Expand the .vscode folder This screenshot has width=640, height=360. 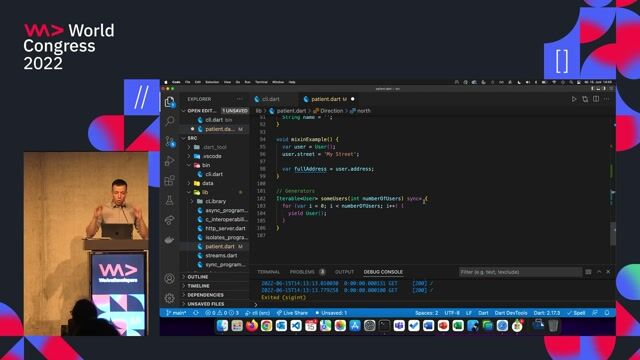212,156
